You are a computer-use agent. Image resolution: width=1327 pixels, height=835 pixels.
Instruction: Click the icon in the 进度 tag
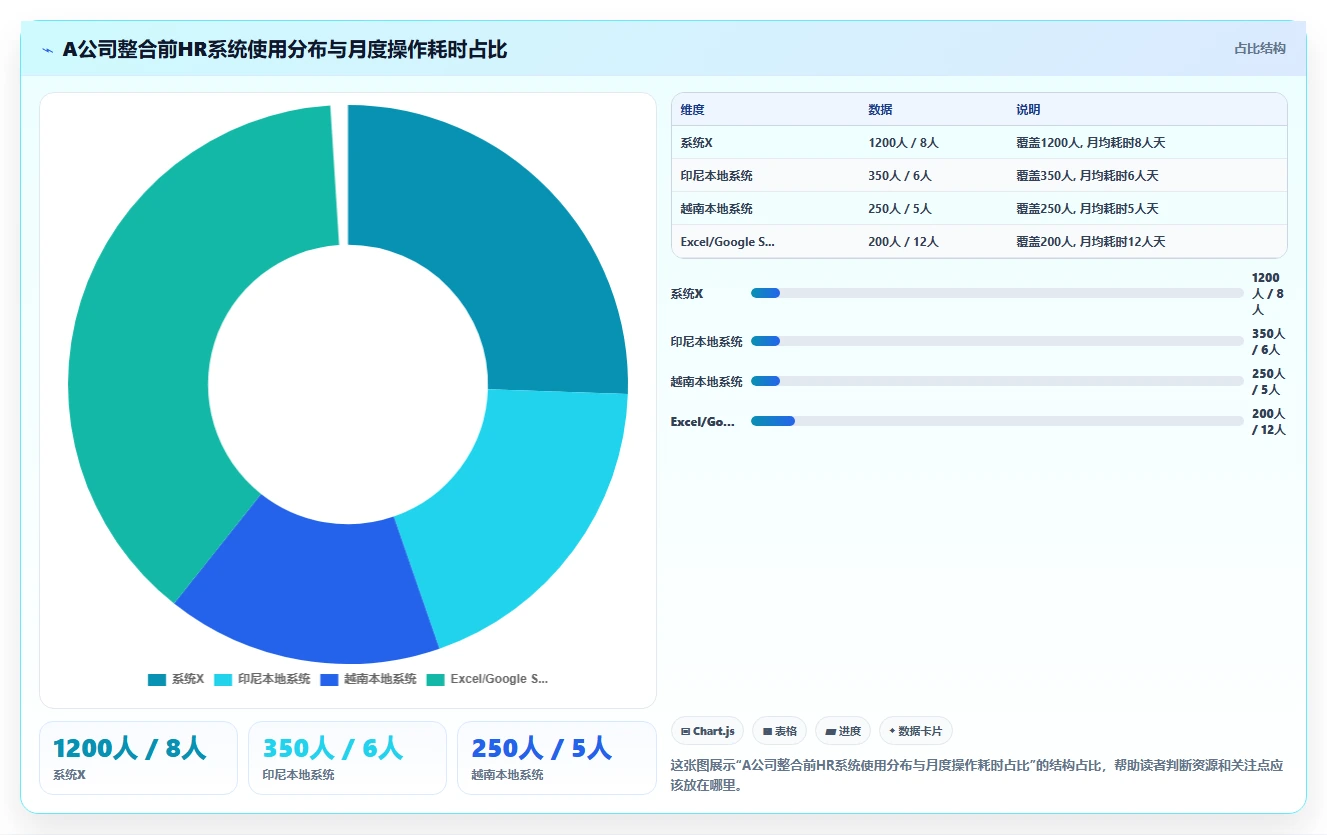(830, 732)
